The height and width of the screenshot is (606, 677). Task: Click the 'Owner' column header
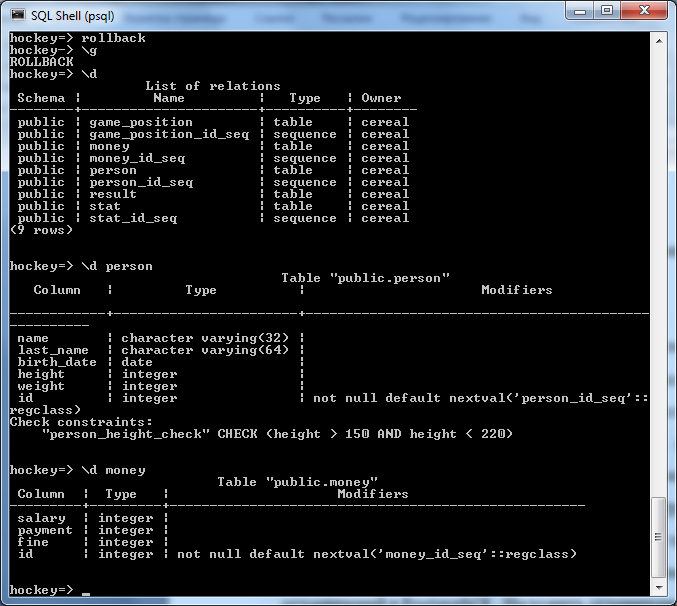click(x=381, y=98)
